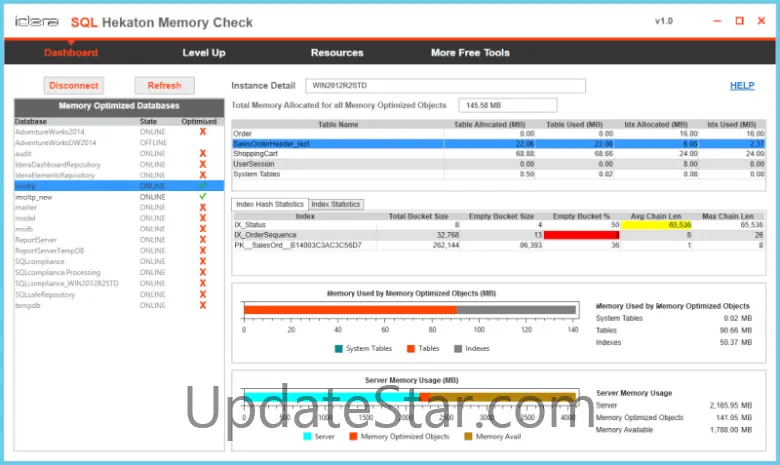This screenshot has width=780, height=465.
Task: Click red X icon for SQLcomplianceProcessing
Action: coord(202,273)
